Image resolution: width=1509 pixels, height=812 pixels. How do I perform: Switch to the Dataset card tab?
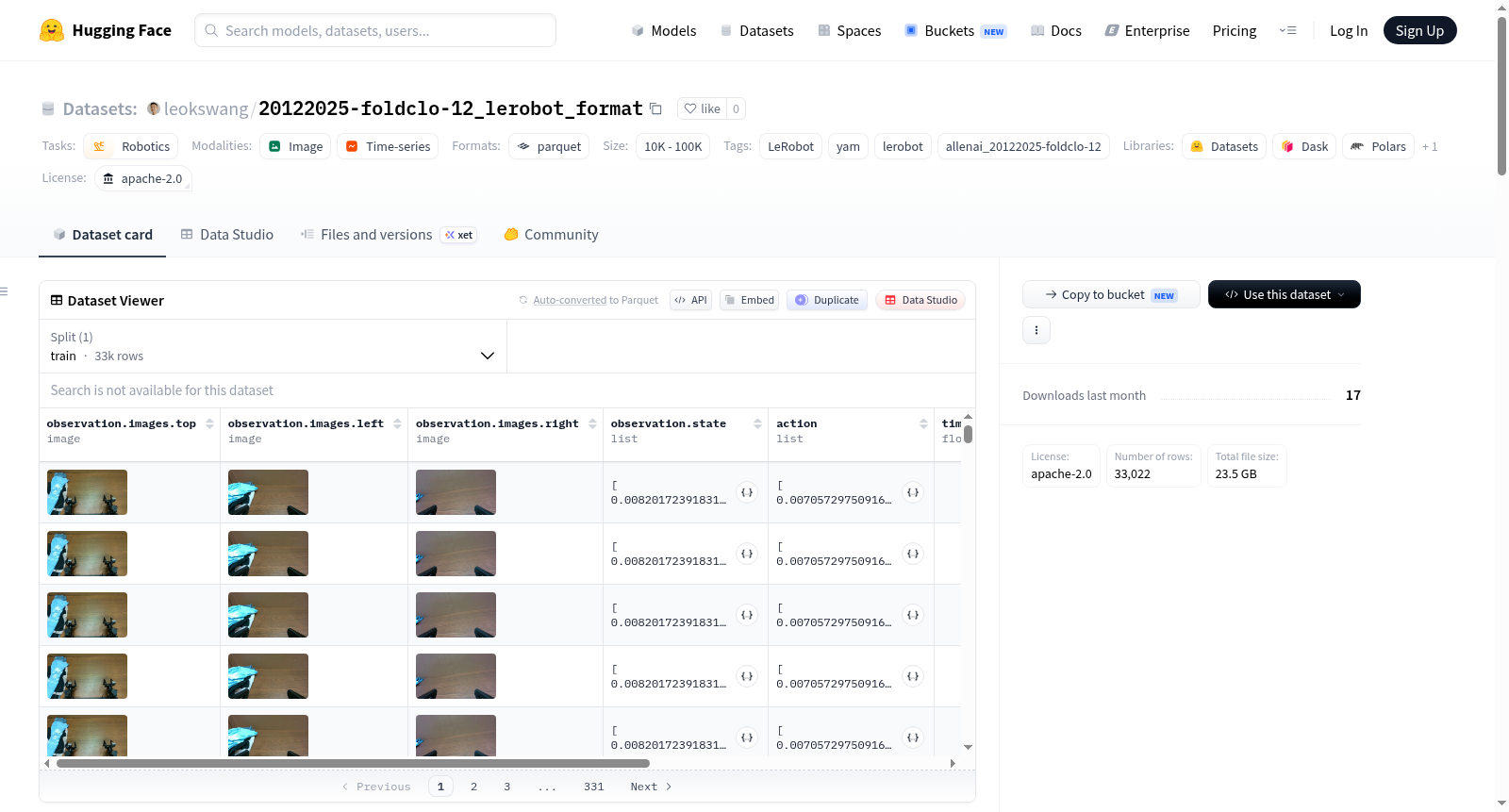coord(102,234)
